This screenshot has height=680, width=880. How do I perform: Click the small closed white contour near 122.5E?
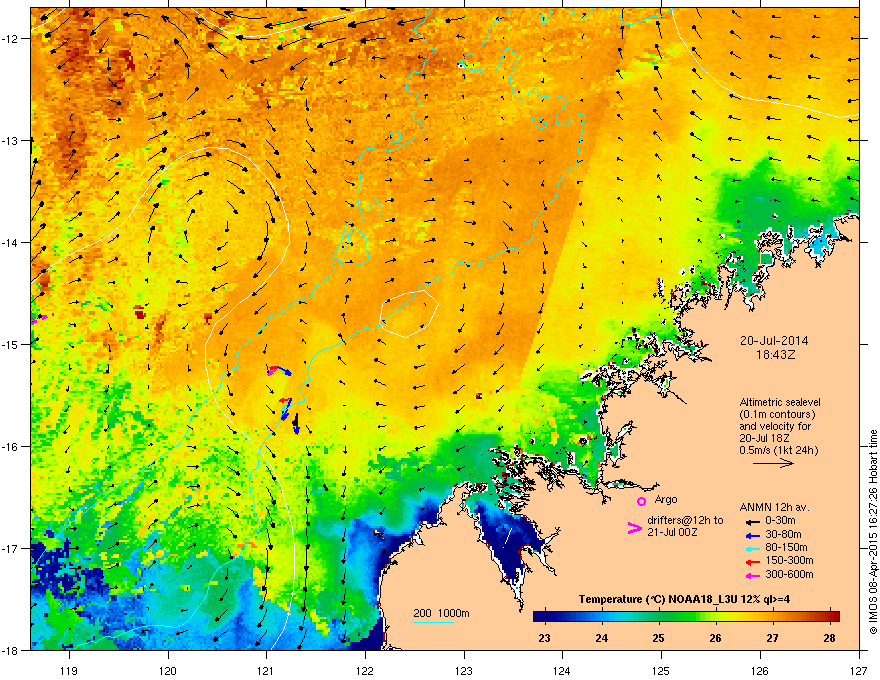point(409,314)
